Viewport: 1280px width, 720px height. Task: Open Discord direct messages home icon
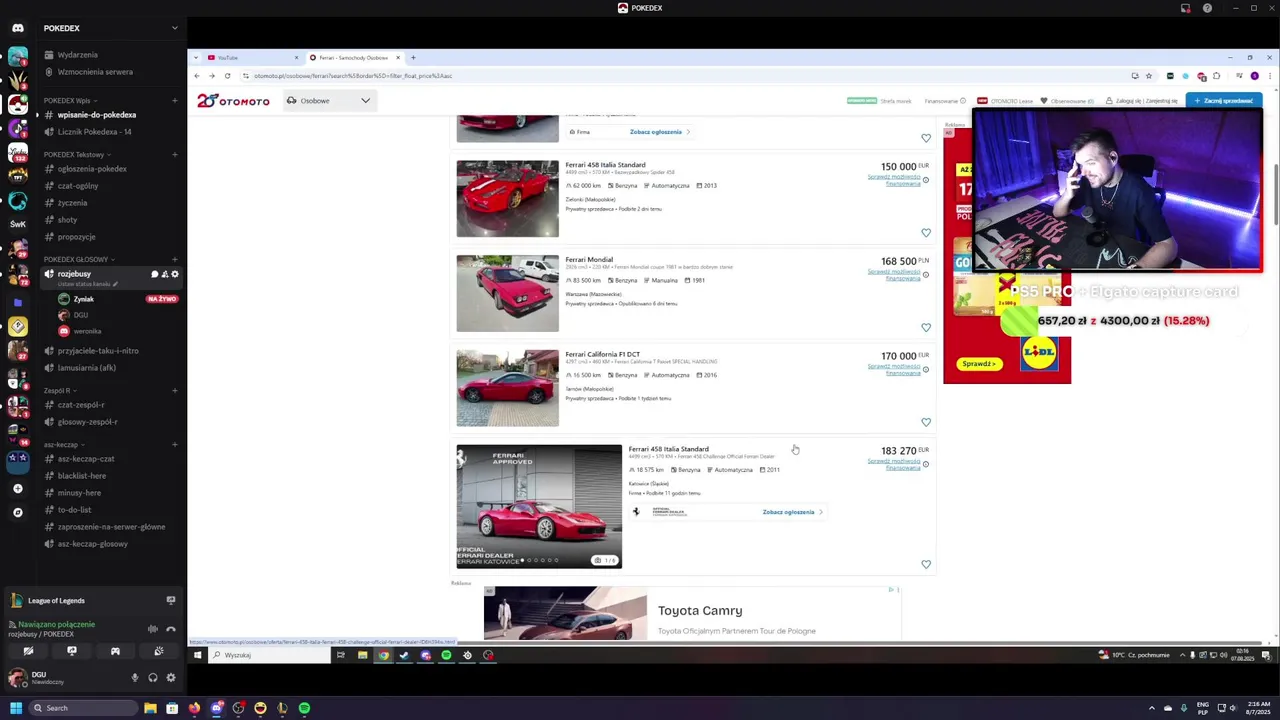(18, 28)
